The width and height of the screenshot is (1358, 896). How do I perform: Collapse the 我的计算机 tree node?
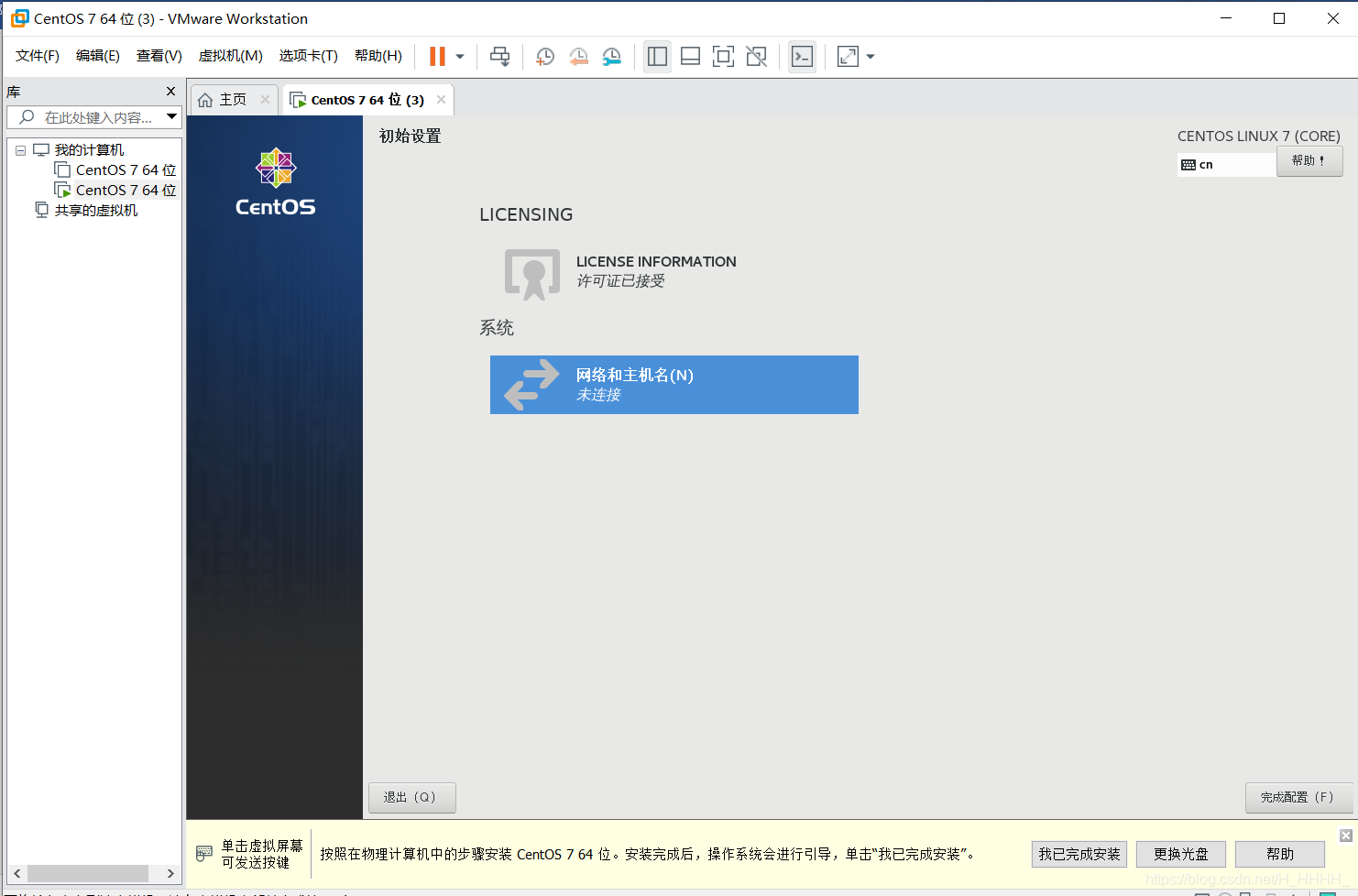click(x=20, y=150)
